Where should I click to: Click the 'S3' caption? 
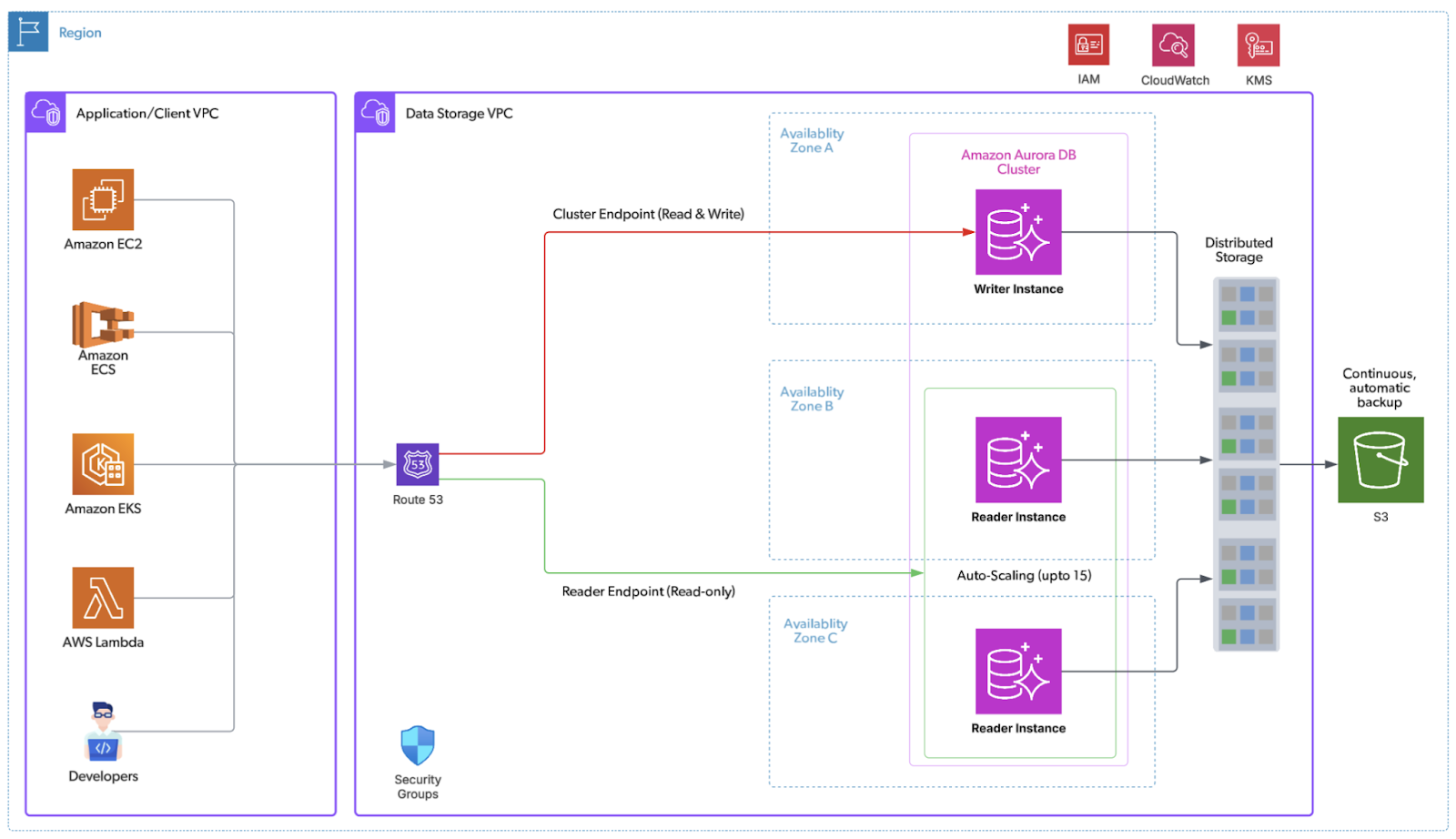tap(1380, 517)
